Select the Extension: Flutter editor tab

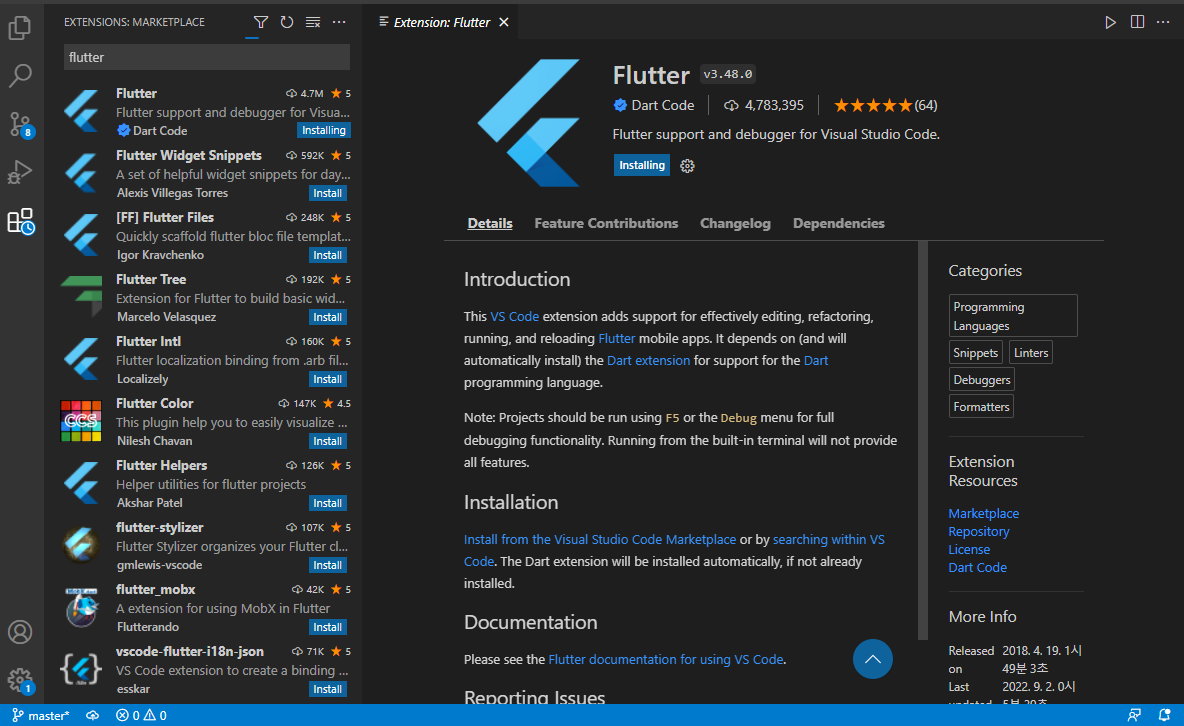(442, 22)
